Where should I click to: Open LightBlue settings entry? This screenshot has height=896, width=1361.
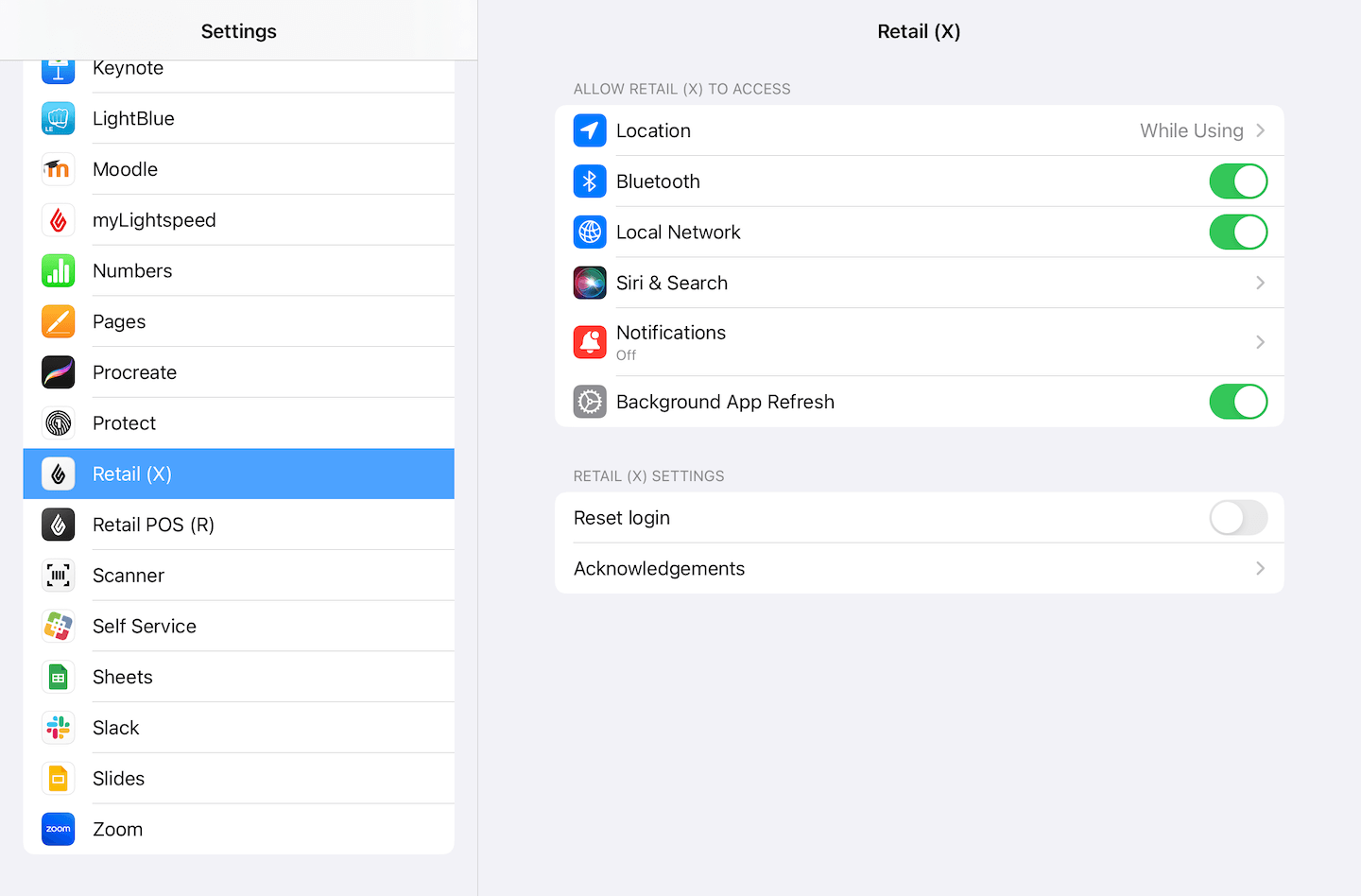coord(239,118)
